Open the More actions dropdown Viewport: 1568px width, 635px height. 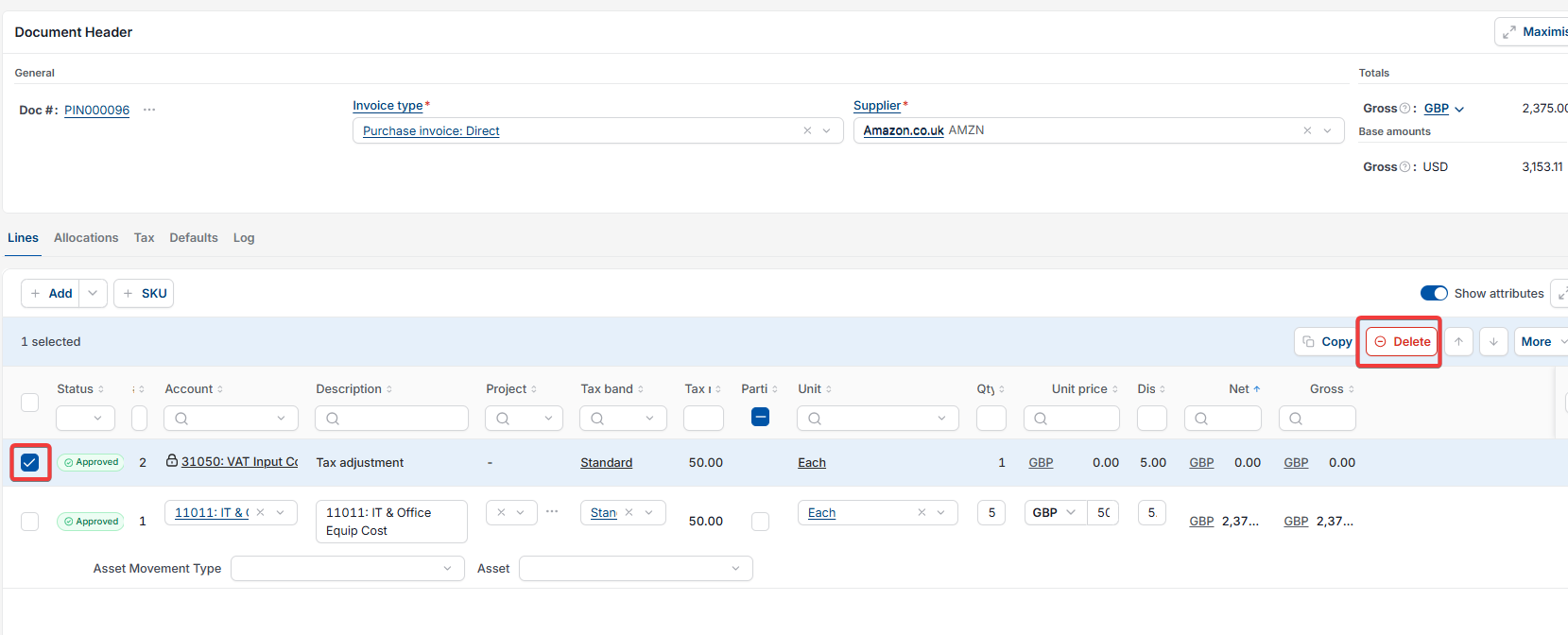pos(1542,342)
